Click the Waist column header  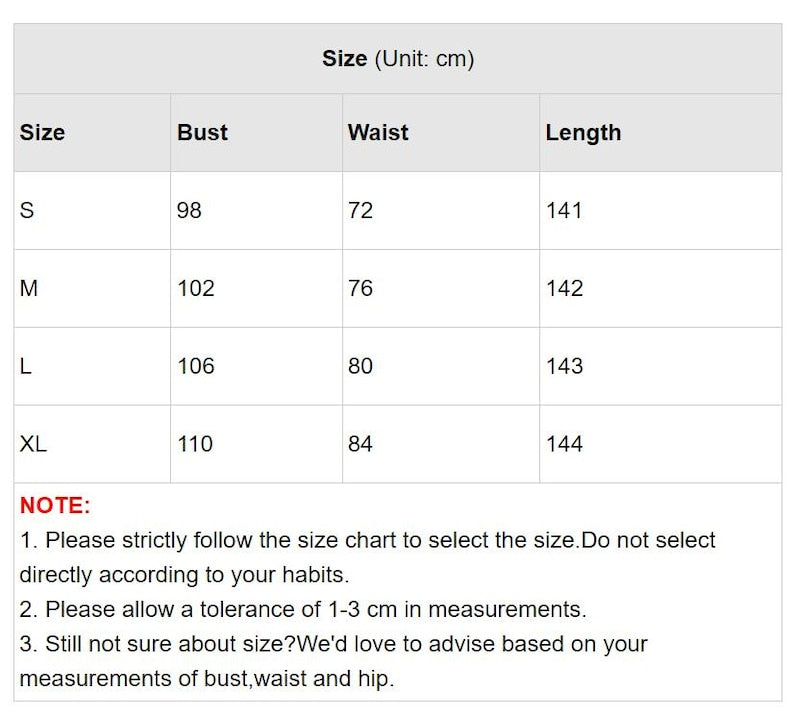(378, 133)
